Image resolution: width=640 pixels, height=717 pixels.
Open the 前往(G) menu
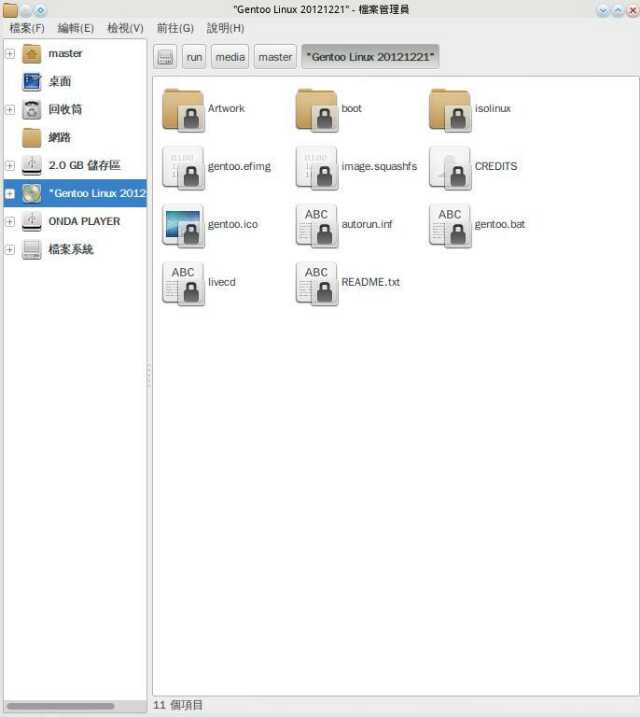[175, 28]
